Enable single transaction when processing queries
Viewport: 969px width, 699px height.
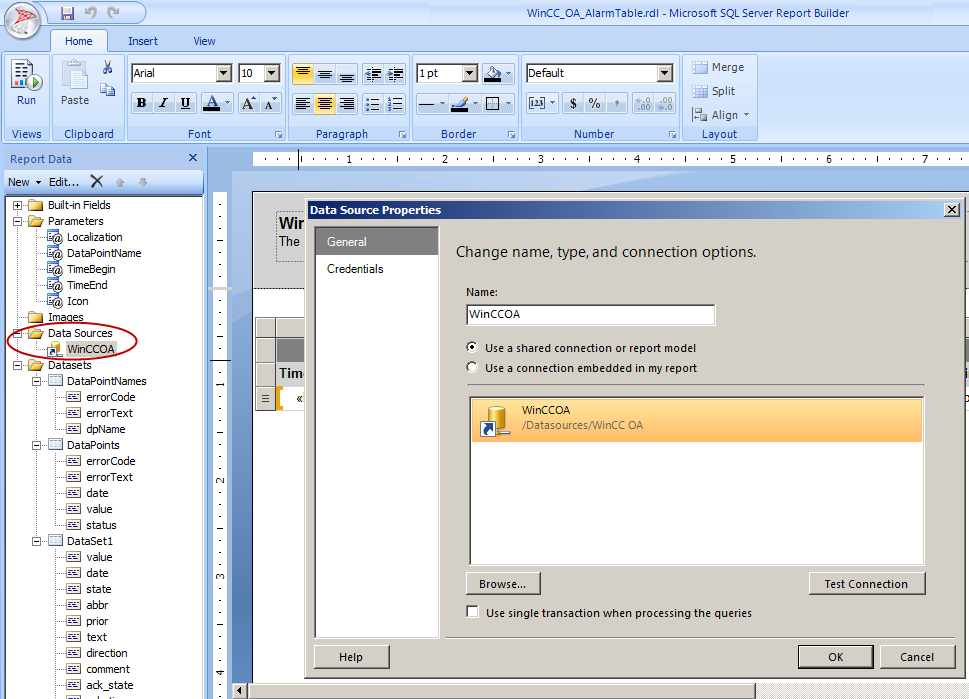(x=473, y=613)
